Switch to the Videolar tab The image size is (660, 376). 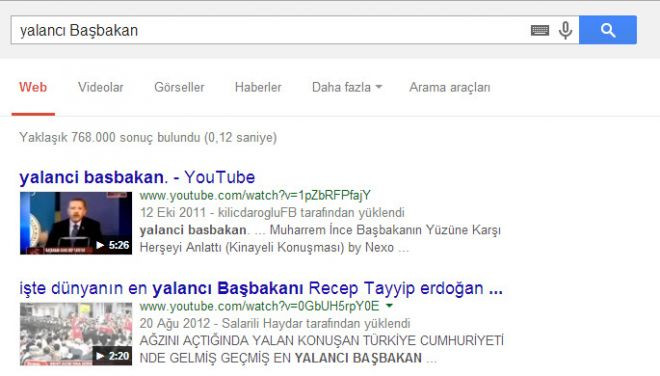point(101,87)
